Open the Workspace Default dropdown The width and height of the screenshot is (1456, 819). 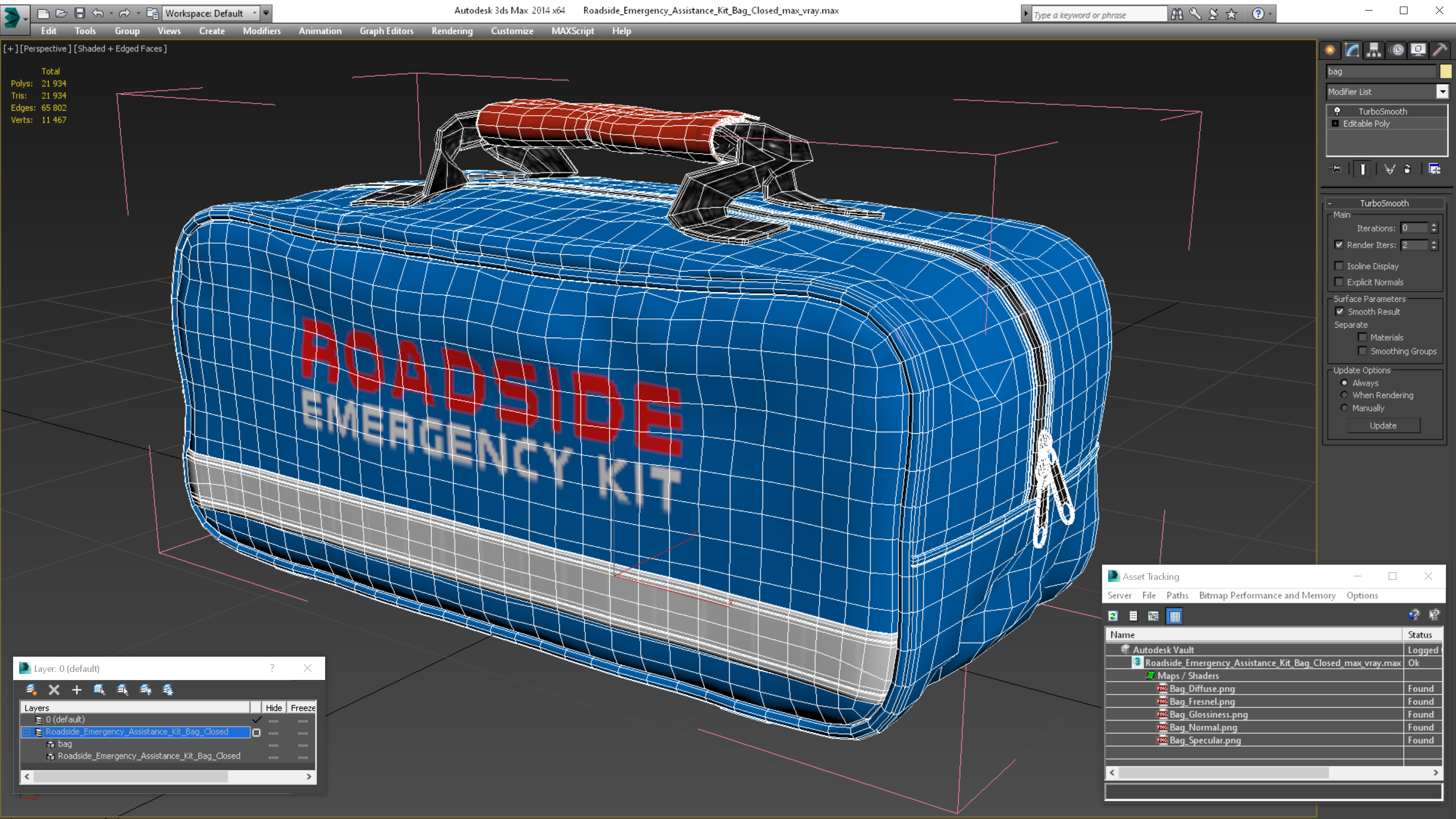click(210, 13)
